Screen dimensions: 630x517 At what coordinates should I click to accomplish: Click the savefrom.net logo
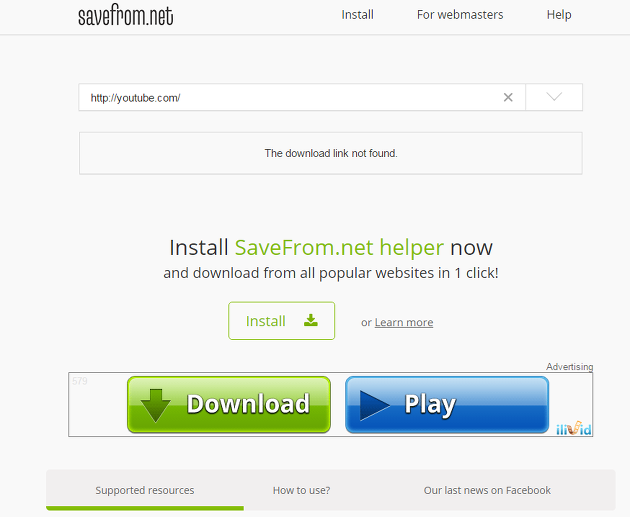point(126,15)
